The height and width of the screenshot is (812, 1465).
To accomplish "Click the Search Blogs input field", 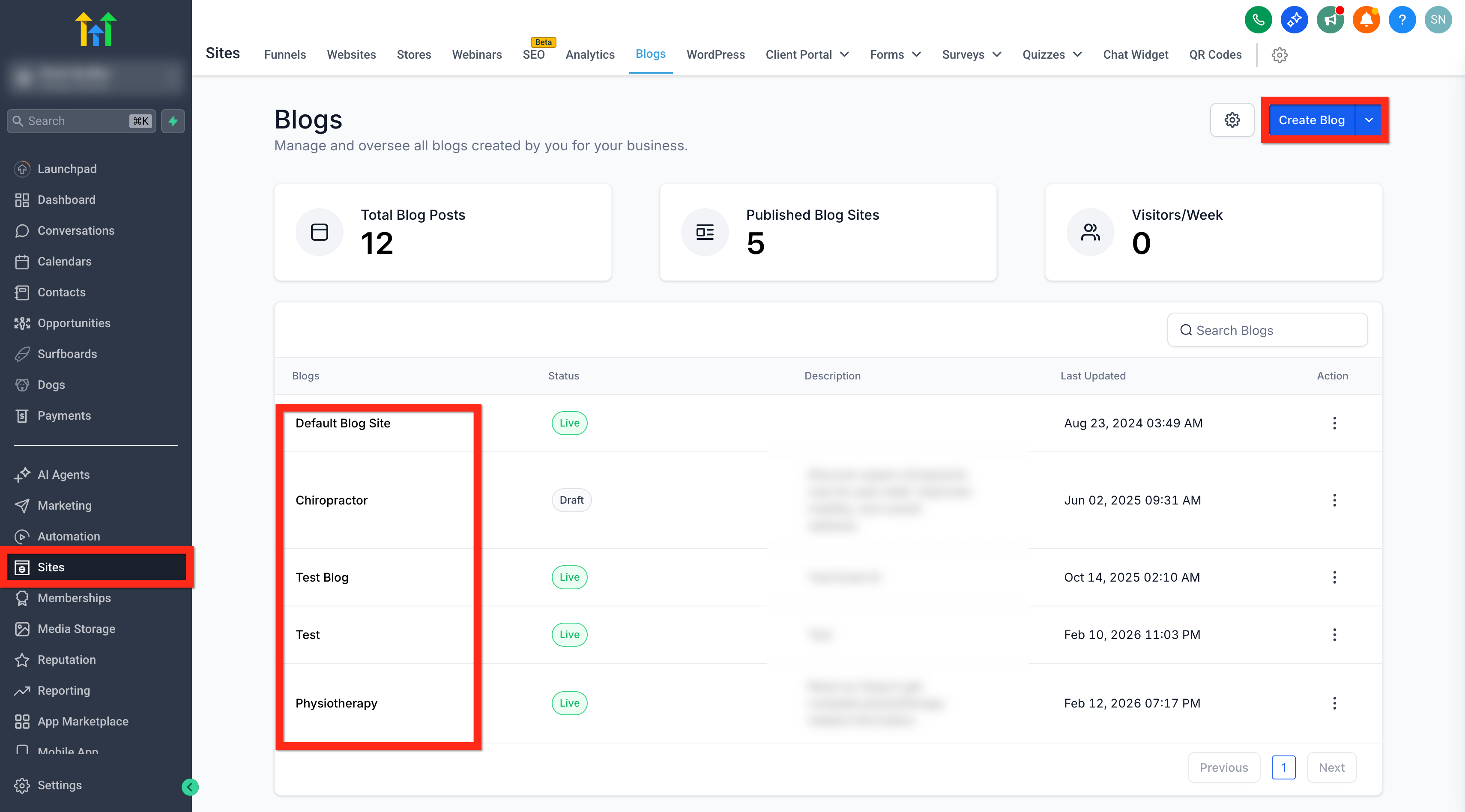I will [1267, 330].
